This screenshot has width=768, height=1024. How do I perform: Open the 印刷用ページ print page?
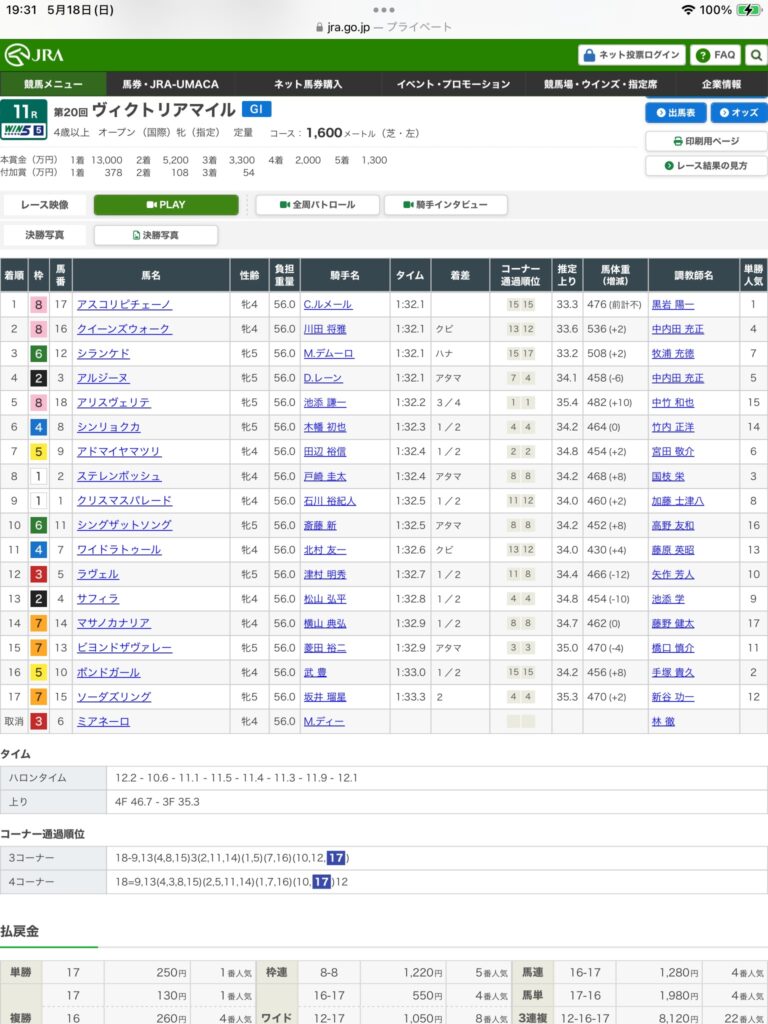tap(706, 141)
